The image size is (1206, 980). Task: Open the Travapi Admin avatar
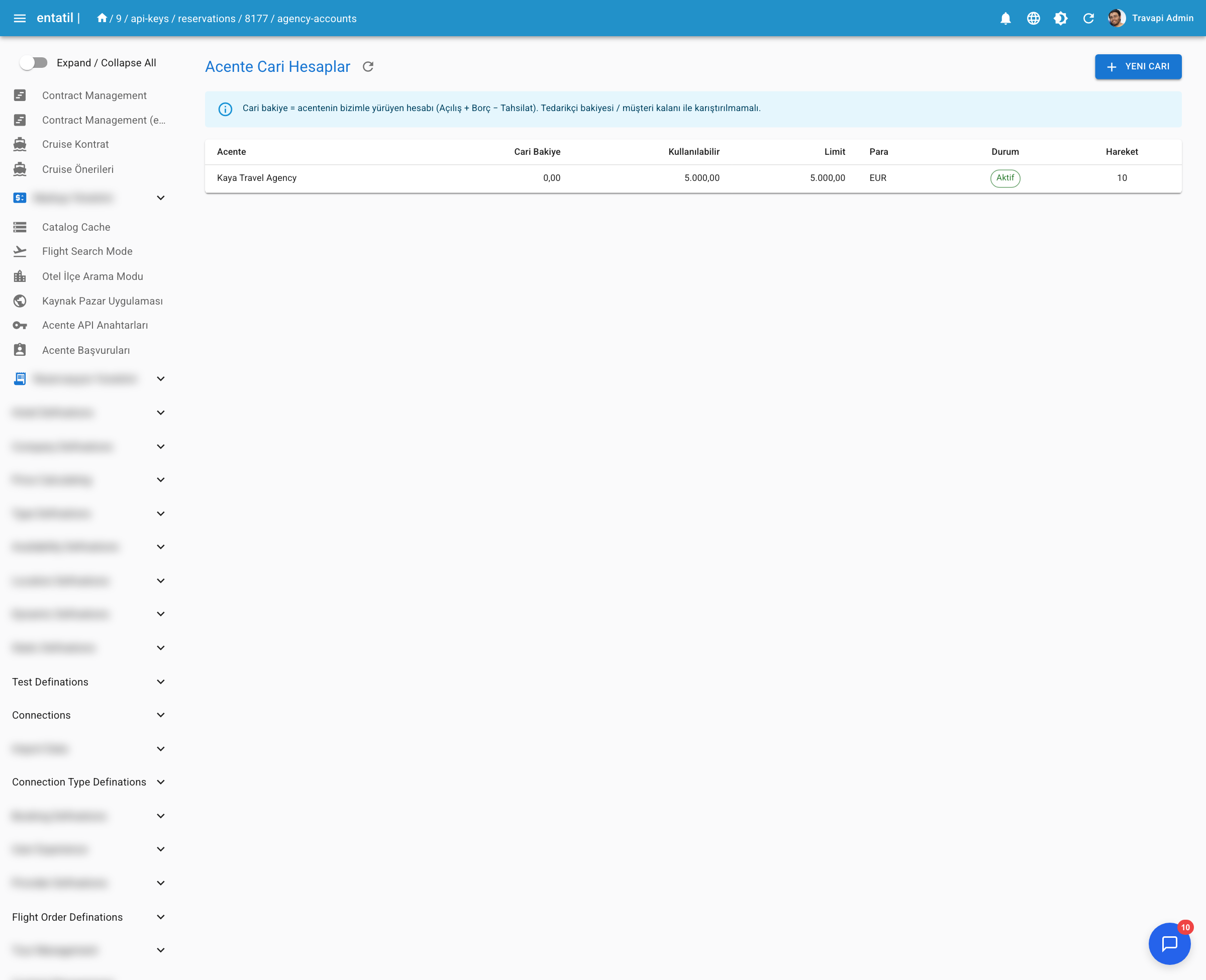pos(1116,18)
